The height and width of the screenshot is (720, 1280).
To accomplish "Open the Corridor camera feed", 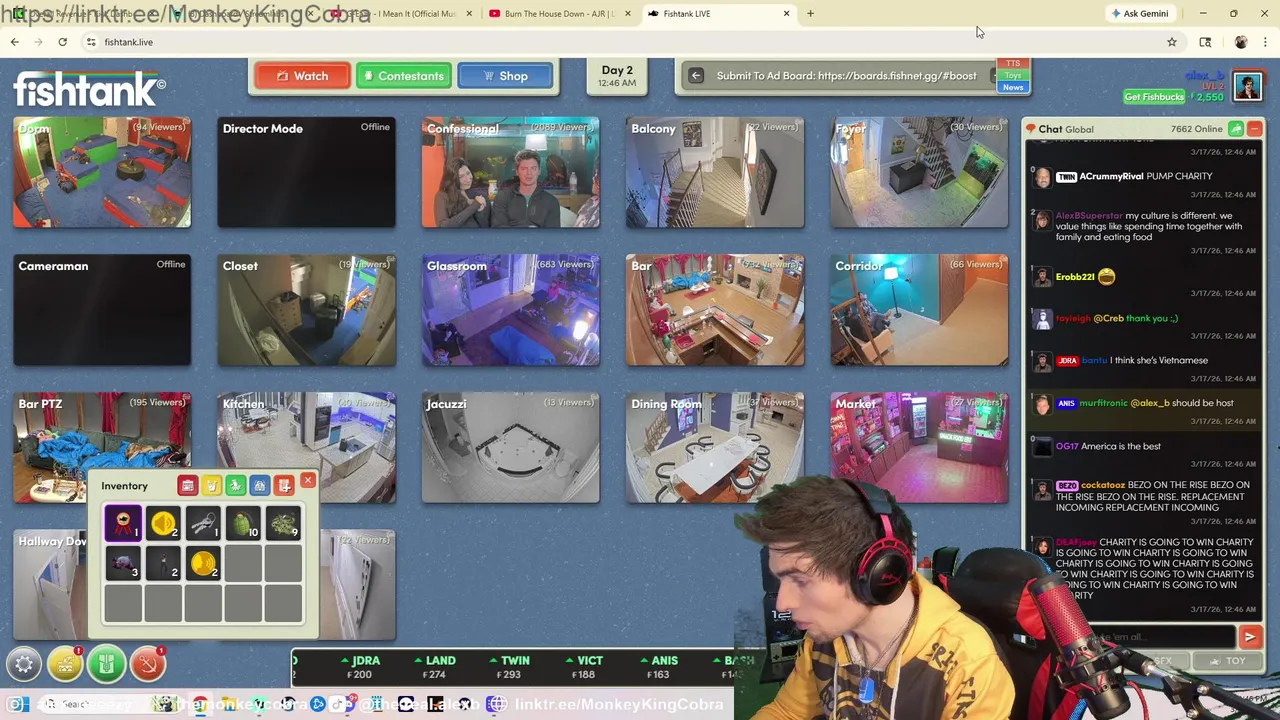I will click(x=919, y=310).
